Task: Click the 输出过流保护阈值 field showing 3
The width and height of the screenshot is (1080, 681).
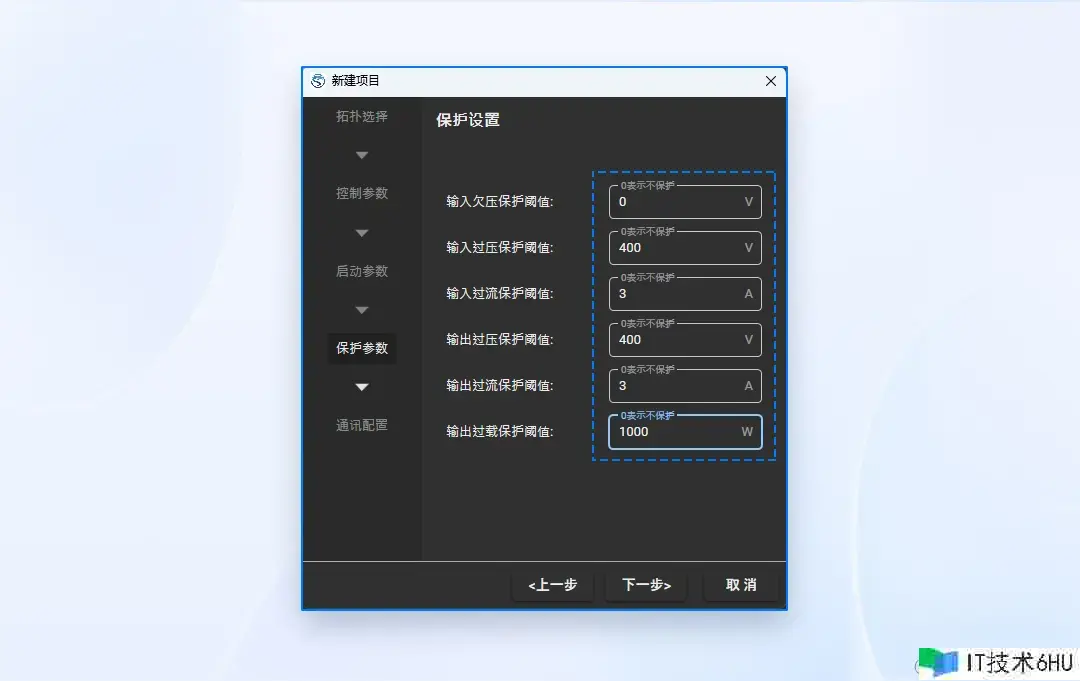Action: point(685,385)
